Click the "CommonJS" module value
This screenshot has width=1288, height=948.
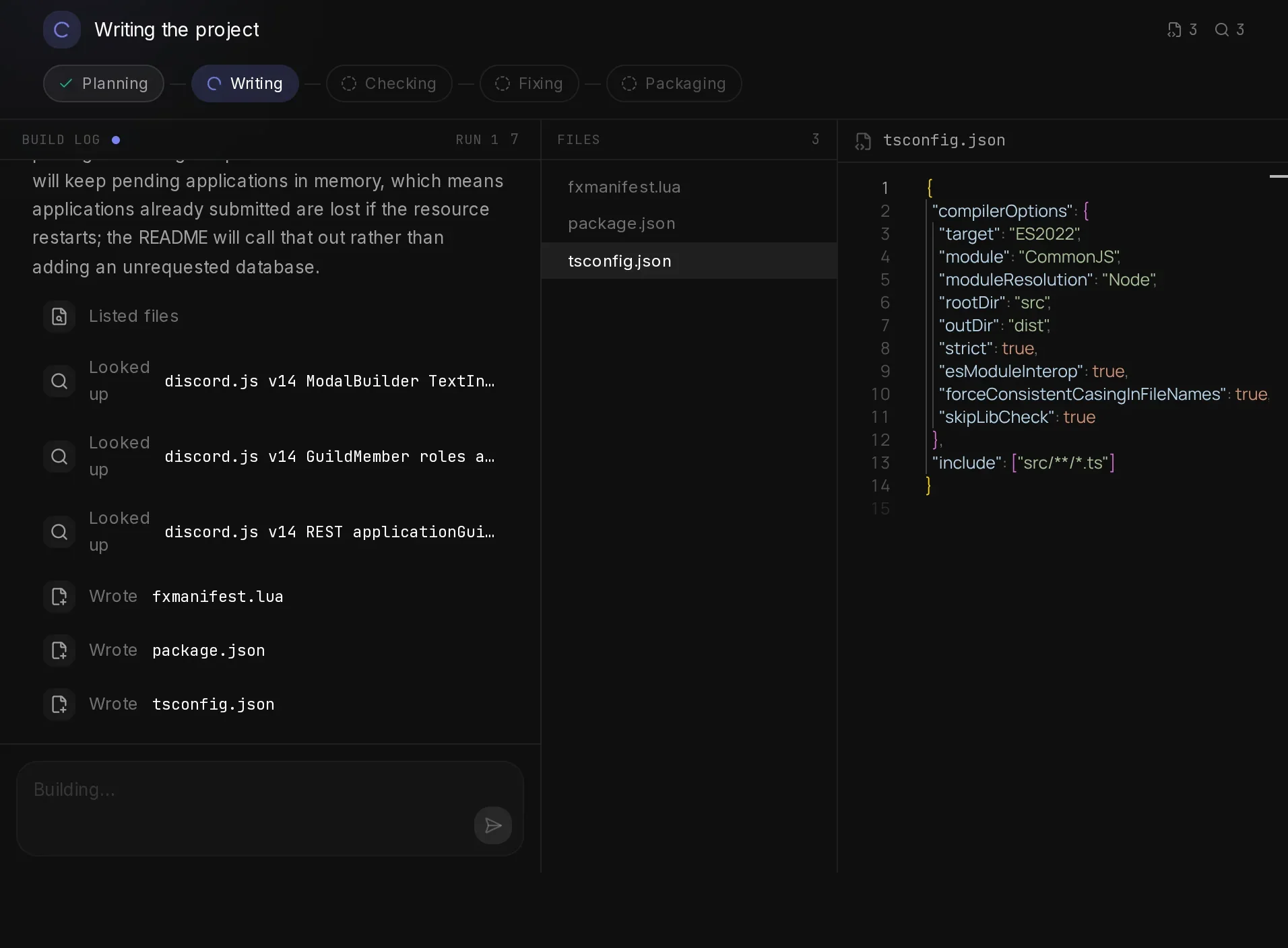tap(1068, 257)
